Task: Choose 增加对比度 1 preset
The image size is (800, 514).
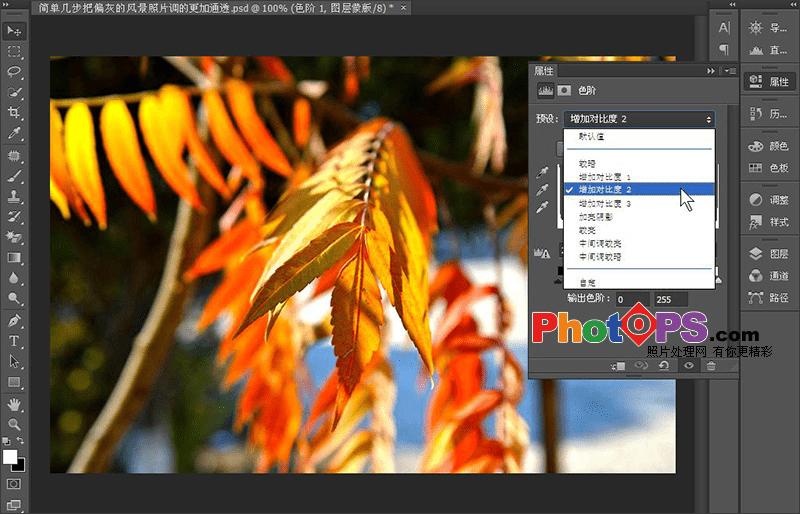Action: tap(639, 177)
